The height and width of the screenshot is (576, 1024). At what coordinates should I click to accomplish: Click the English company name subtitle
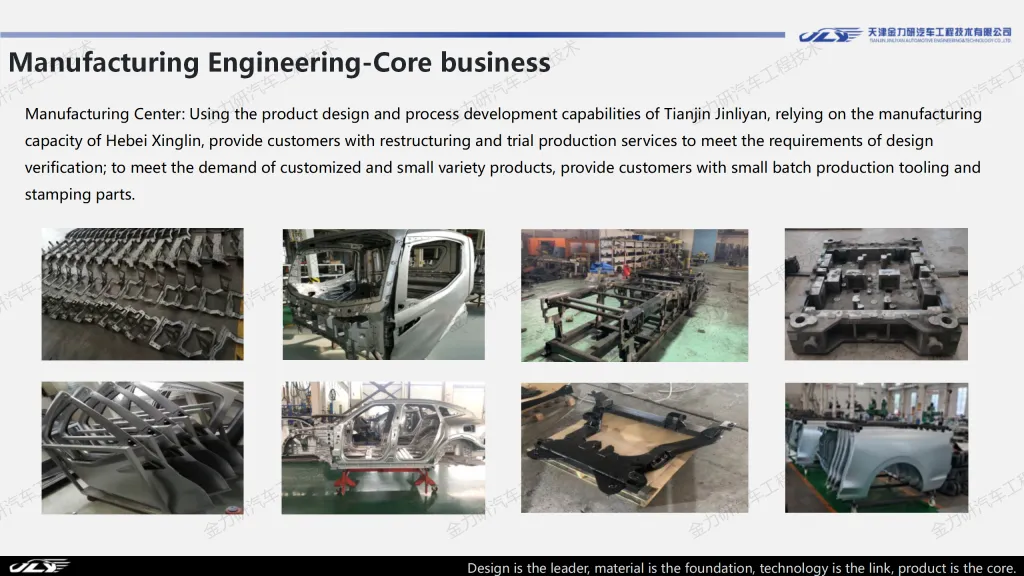tap(938, 41)
